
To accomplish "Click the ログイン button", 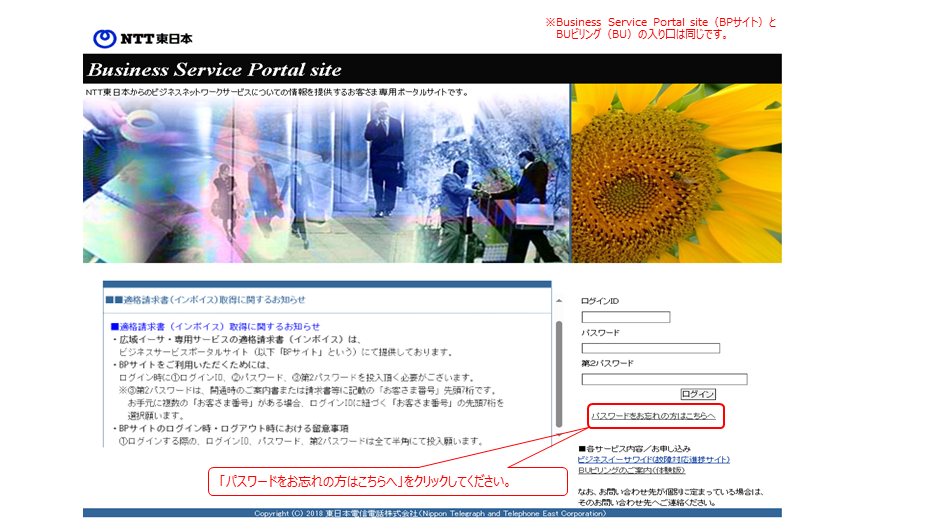I will coord(698,394).
